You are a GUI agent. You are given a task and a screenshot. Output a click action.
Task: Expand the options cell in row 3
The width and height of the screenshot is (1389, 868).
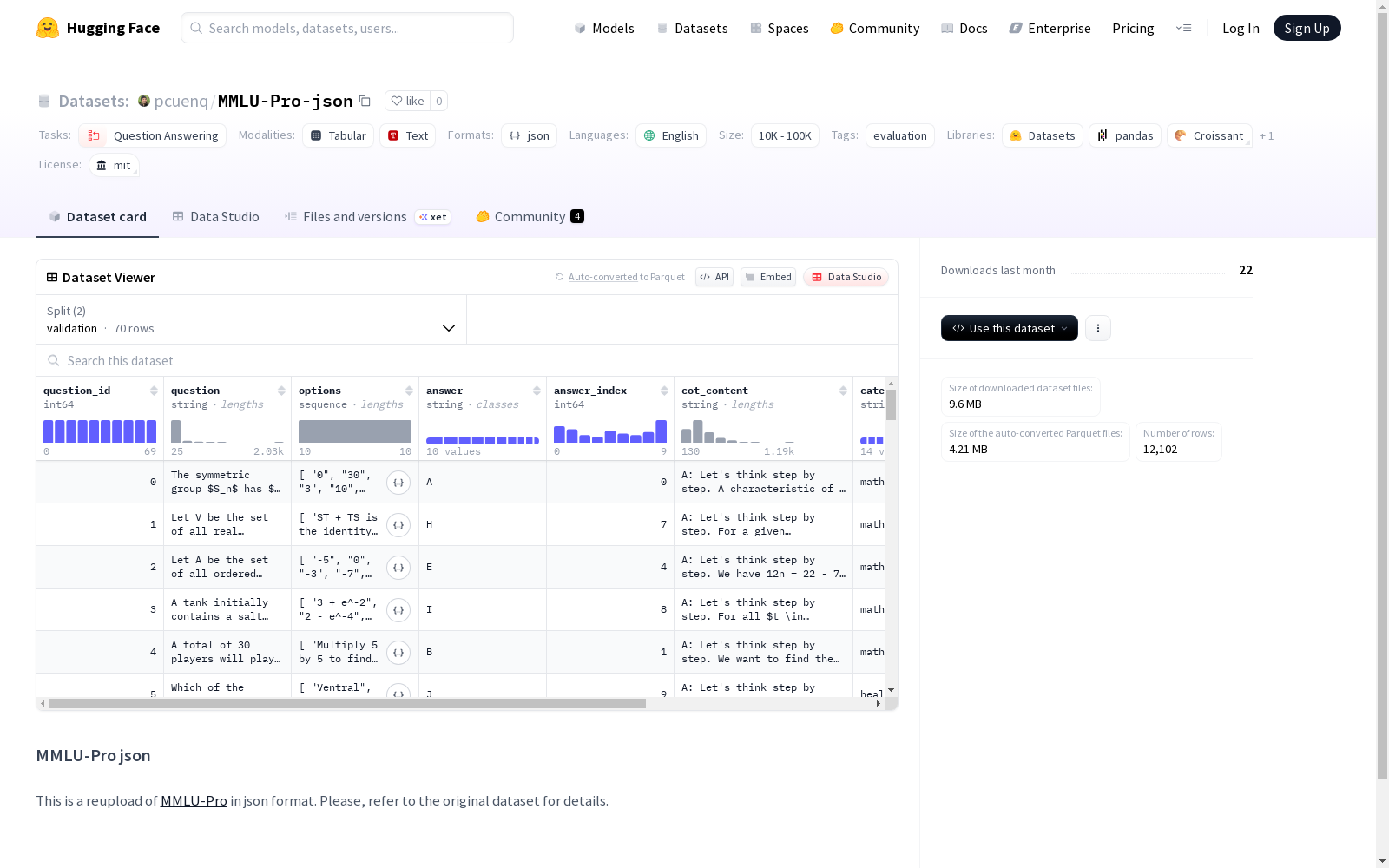[x=398, y=610]
